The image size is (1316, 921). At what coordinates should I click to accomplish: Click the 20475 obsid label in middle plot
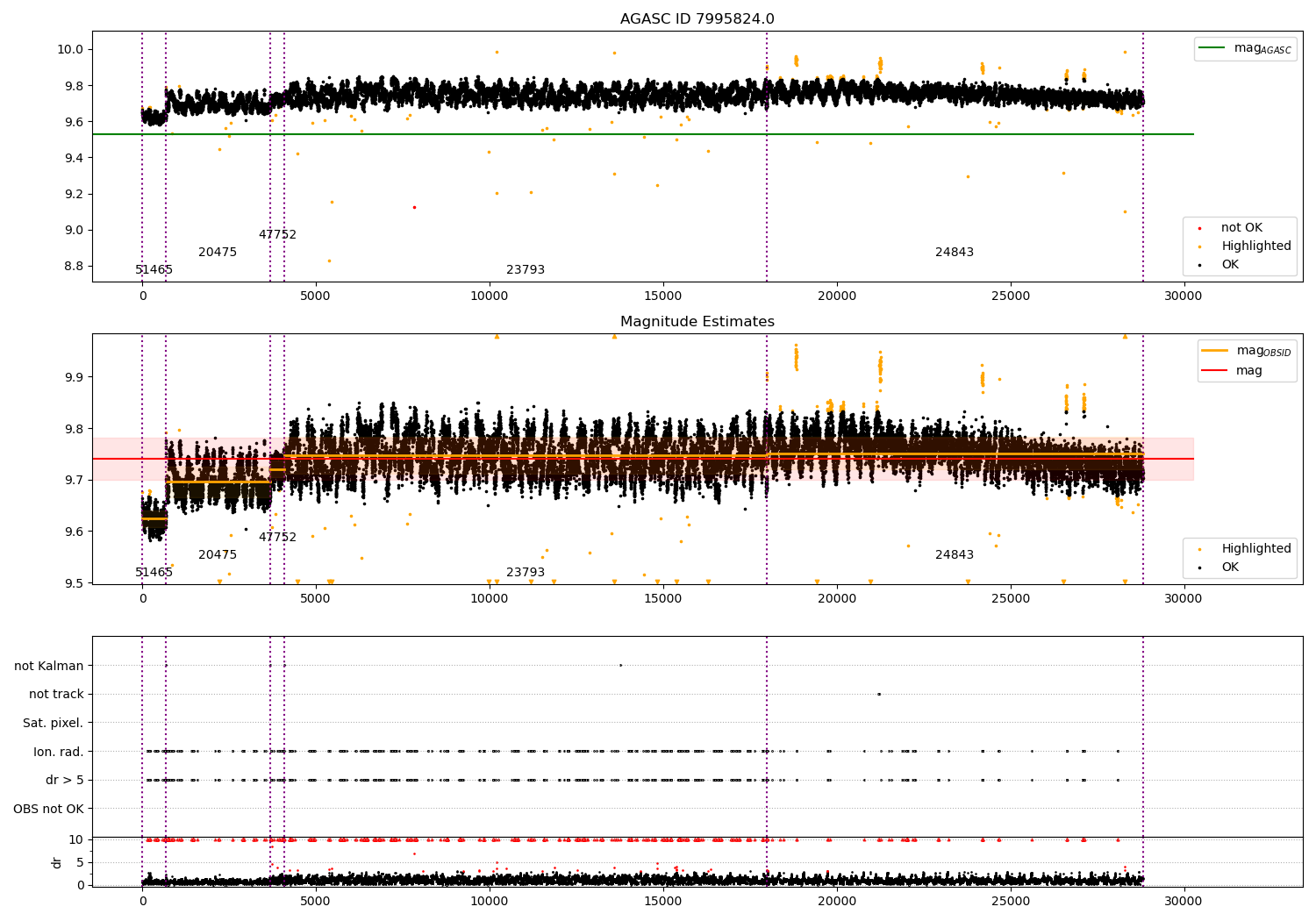pyautogui.click(x=218, y=555)
